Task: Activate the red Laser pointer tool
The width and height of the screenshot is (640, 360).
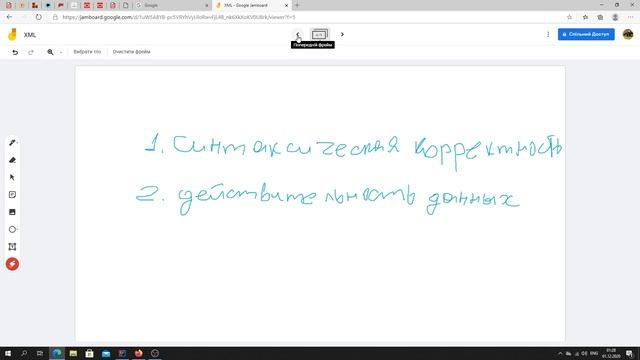Action: 12,264
